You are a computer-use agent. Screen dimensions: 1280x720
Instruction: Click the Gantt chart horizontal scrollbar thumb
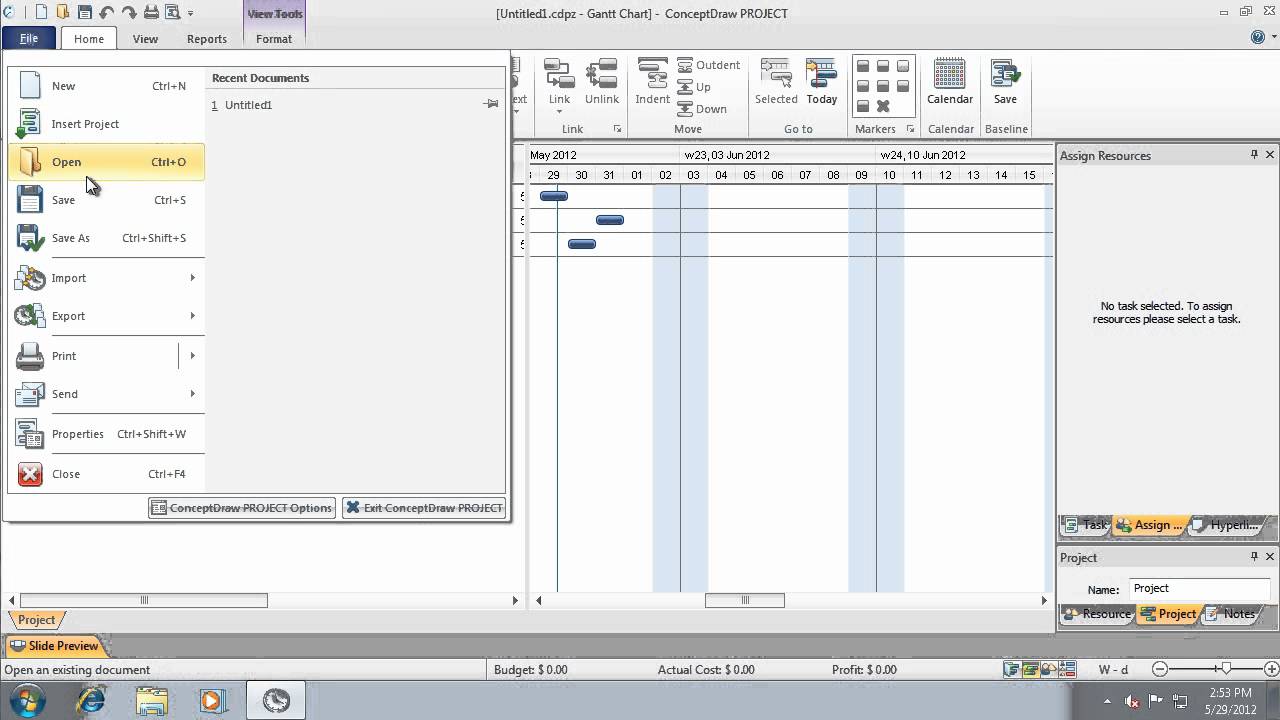pos(745,600)
